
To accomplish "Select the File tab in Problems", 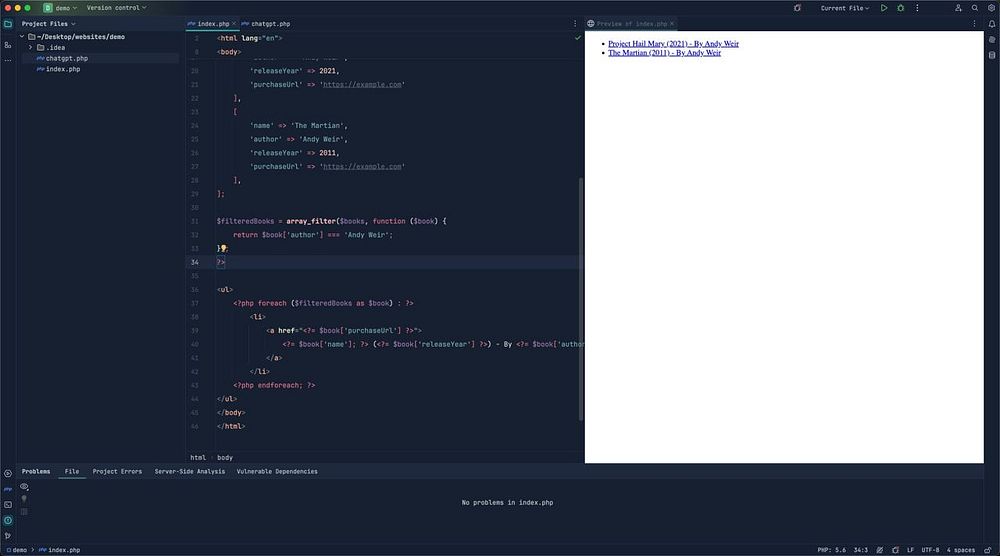I will click(72, 471).
